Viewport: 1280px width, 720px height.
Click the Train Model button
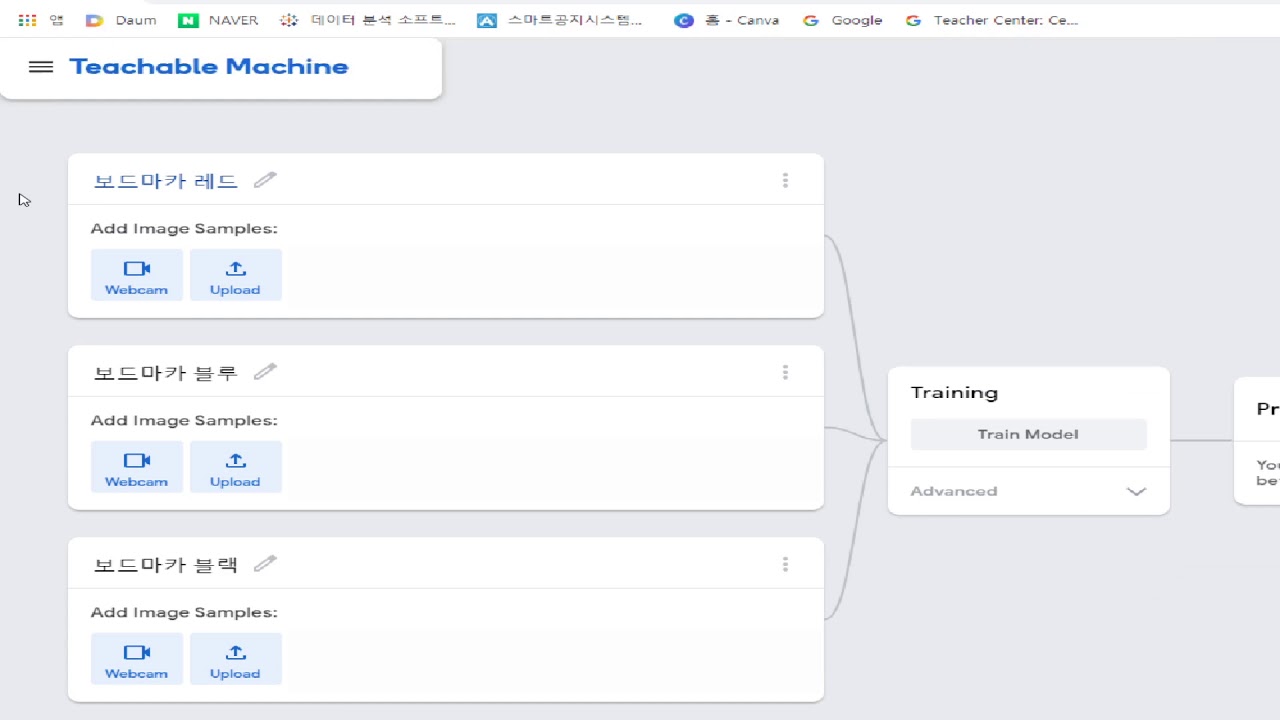(x=1028, y=434)
